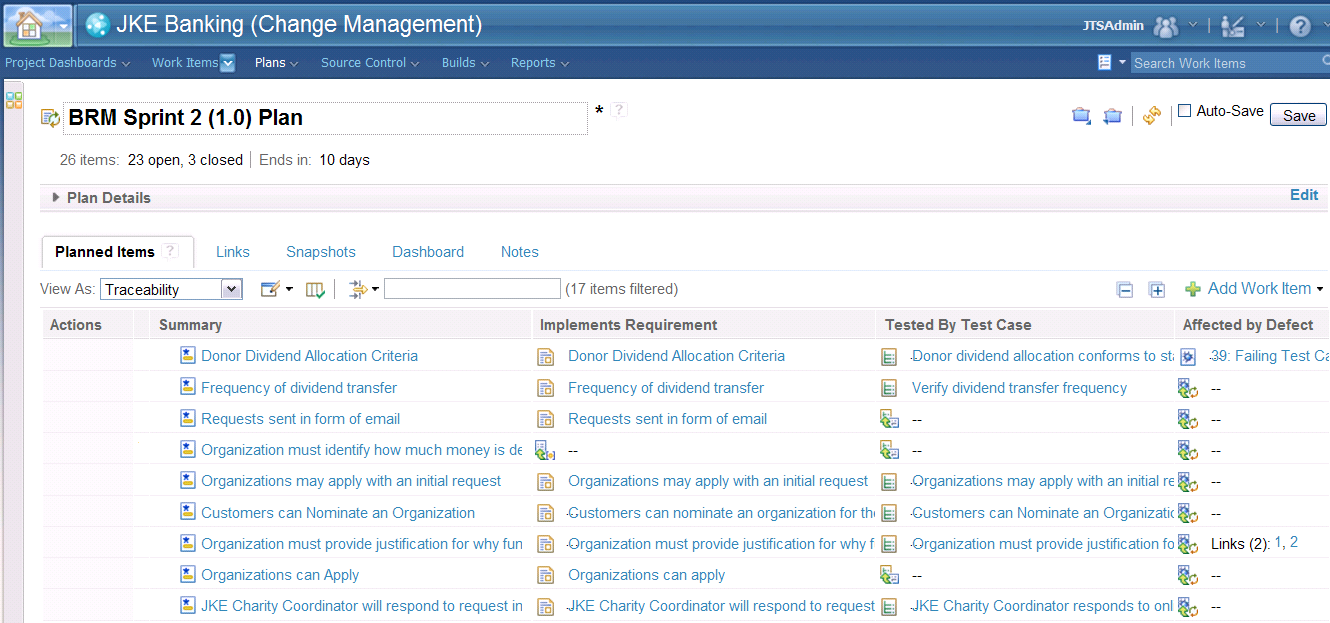Viewport: 1330px width, 623px height.
Task: Click the plan icon beside BRM Sprint 2 title
Action: (x=50, y=118)
